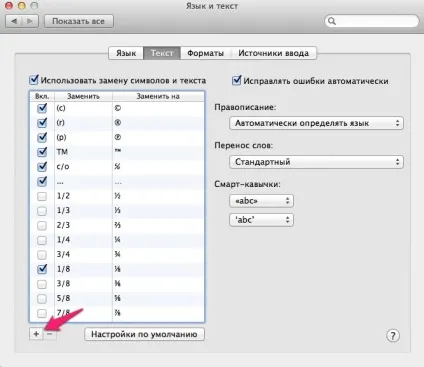Click the ¼ replacement symbol cell
Screen dimensions: 424x367
pos(117,240)
